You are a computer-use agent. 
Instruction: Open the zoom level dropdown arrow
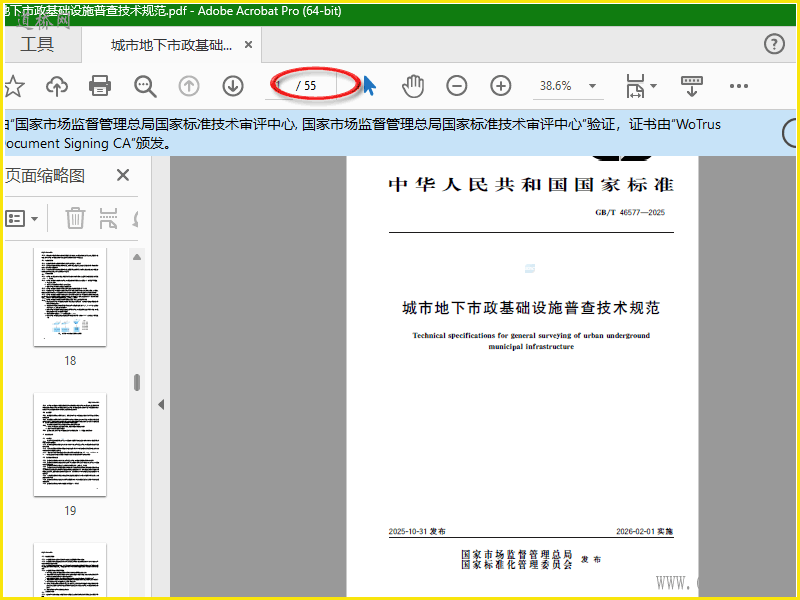[592, 86]
